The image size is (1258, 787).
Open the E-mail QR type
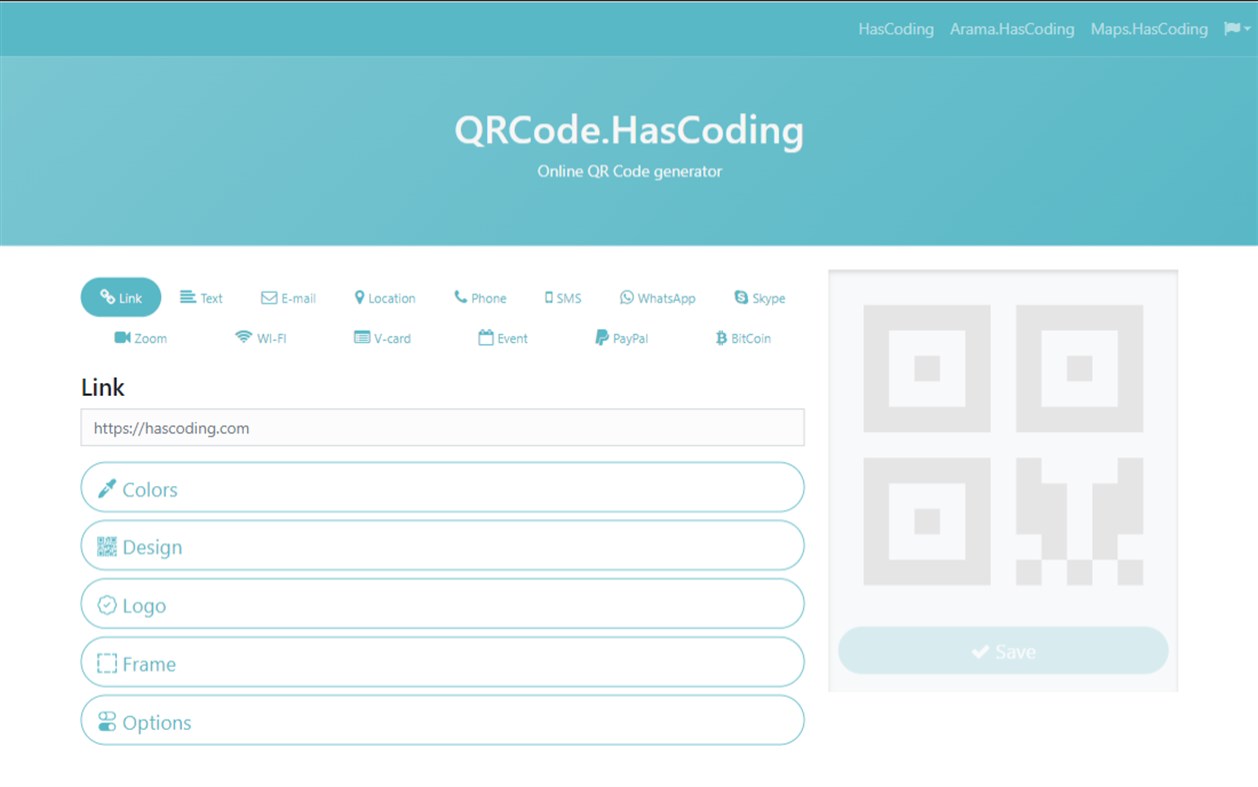(288, 298)
